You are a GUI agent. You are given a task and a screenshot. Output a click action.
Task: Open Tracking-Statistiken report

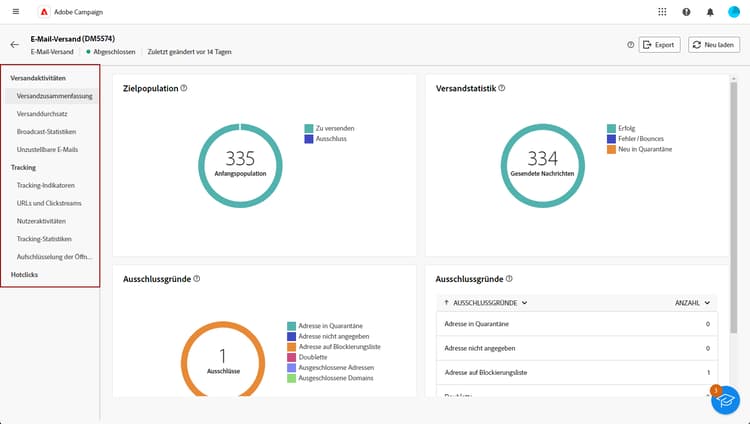[44, 239]
